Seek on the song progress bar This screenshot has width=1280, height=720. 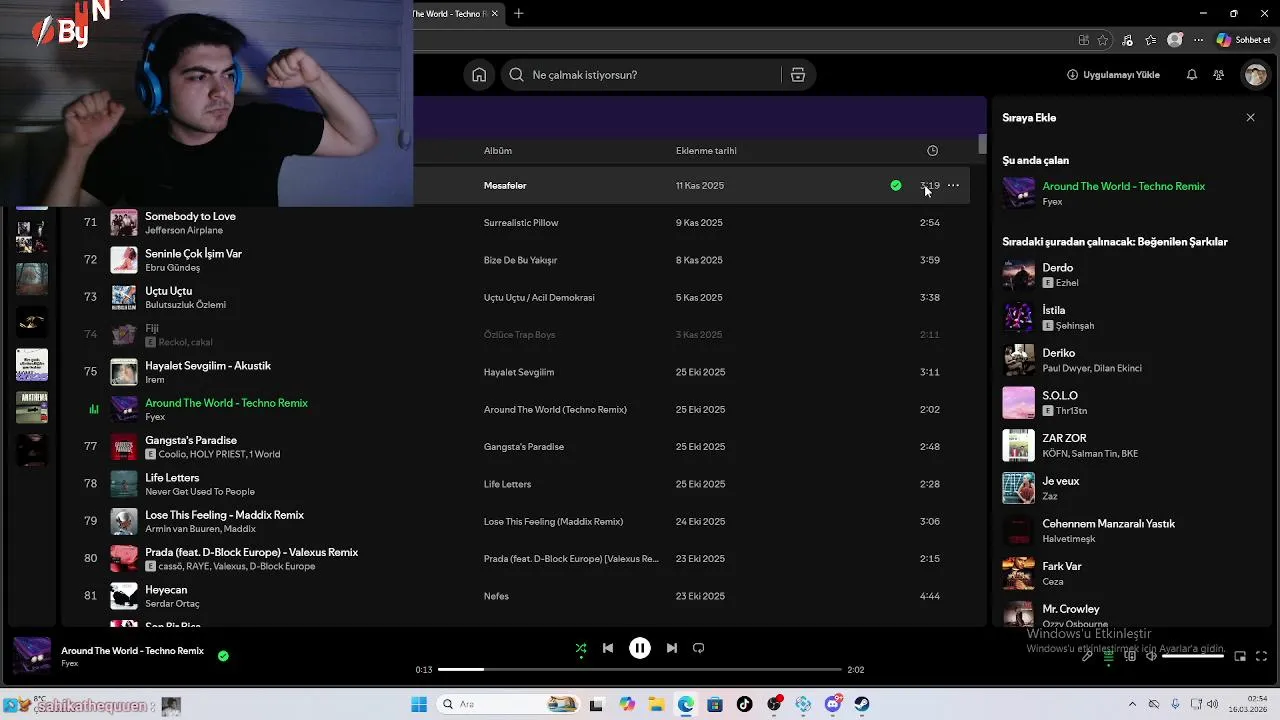640,670
